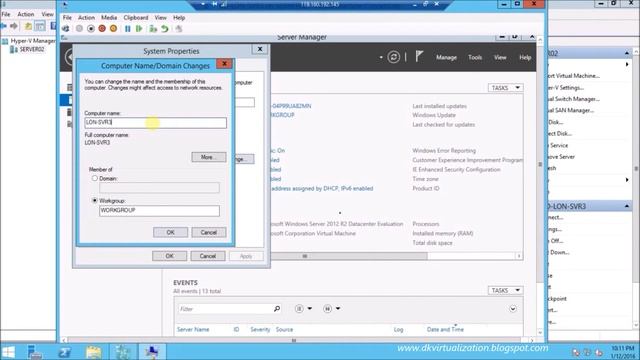Open the dropdown arrow left of Server Manager refresh
This screenshot has height=360, width=640.
click(381, 57)
